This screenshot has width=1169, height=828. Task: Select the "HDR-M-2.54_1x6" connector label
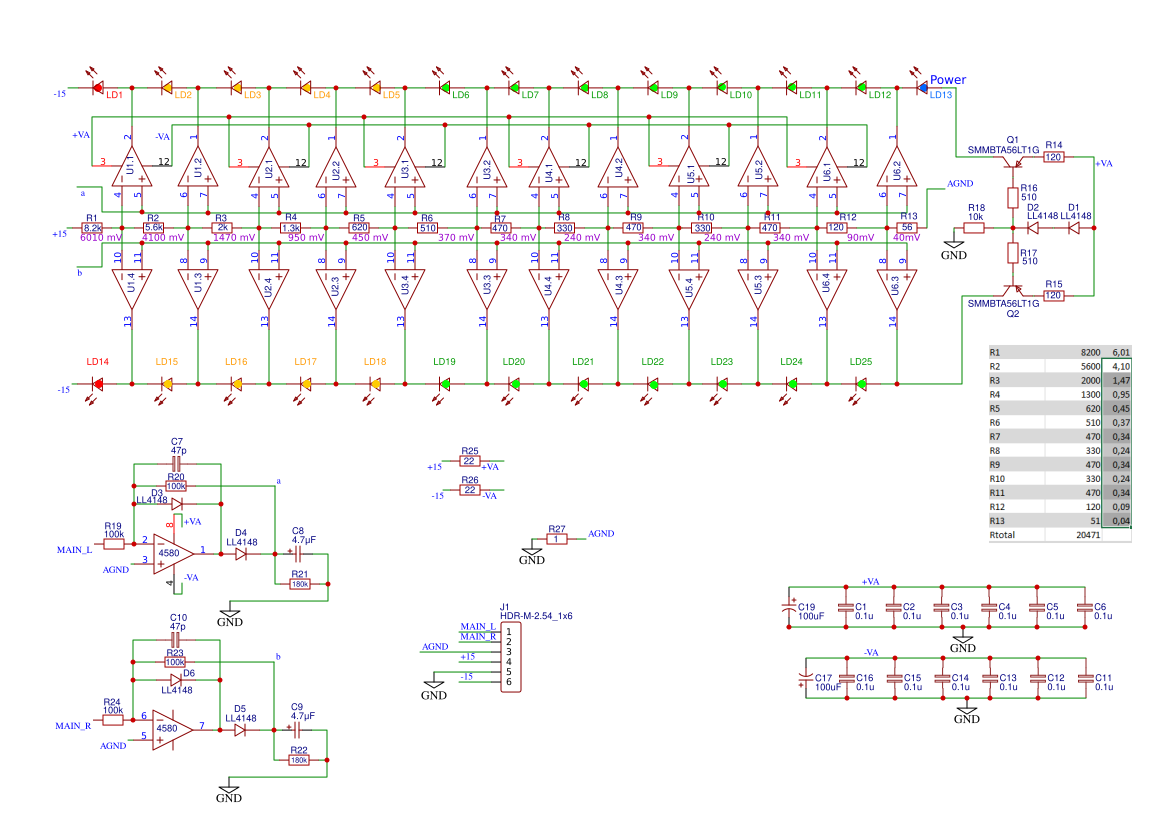click(x=536, y=616)
